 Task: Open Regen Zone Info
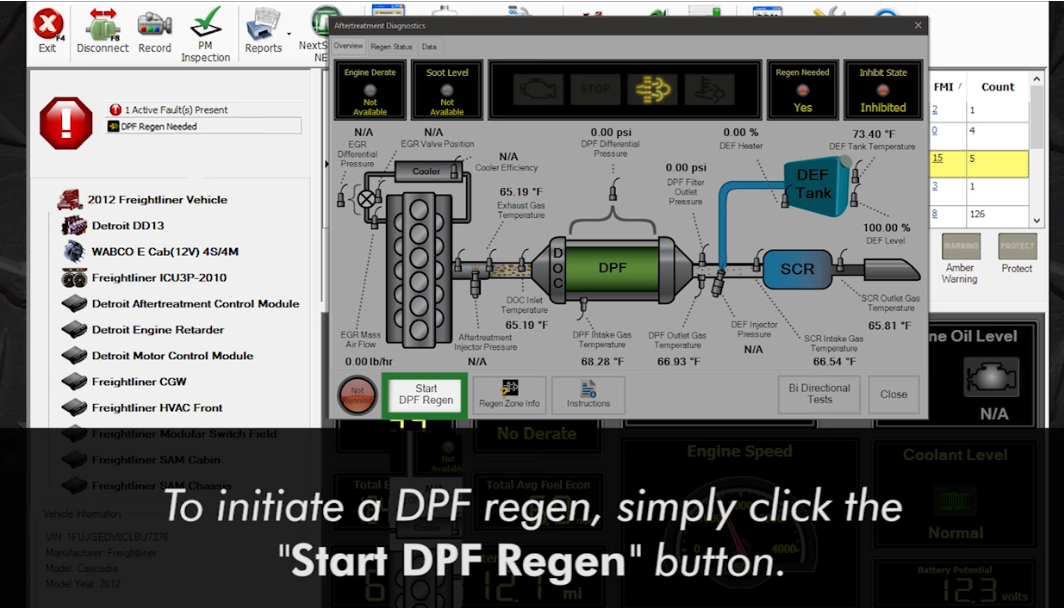510,394
